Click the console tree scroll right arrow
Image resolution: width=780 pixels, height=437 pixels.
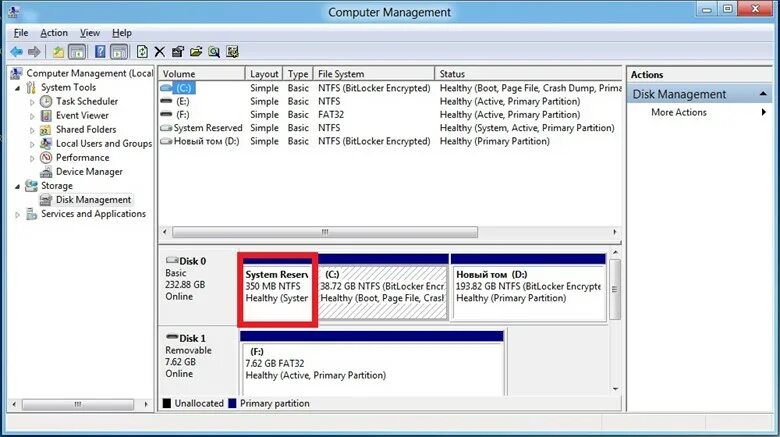pos(146,404)
